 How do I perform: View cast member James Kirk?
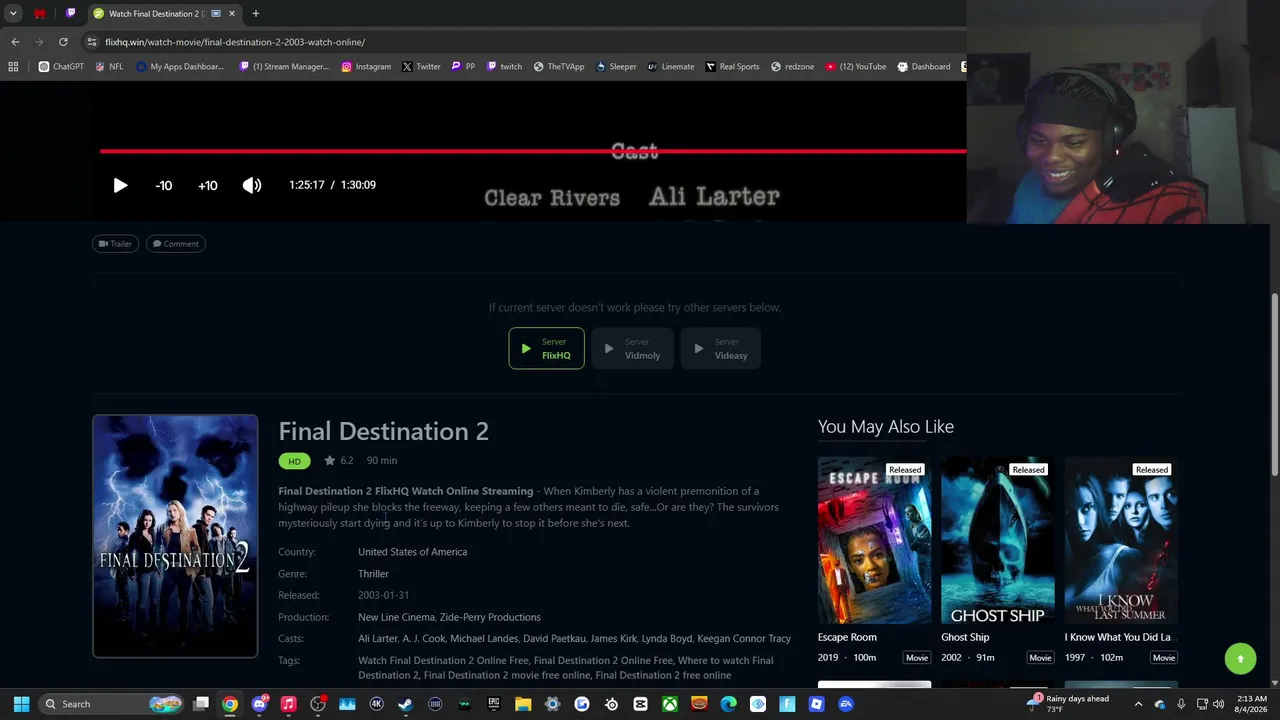tap(614, 639)
